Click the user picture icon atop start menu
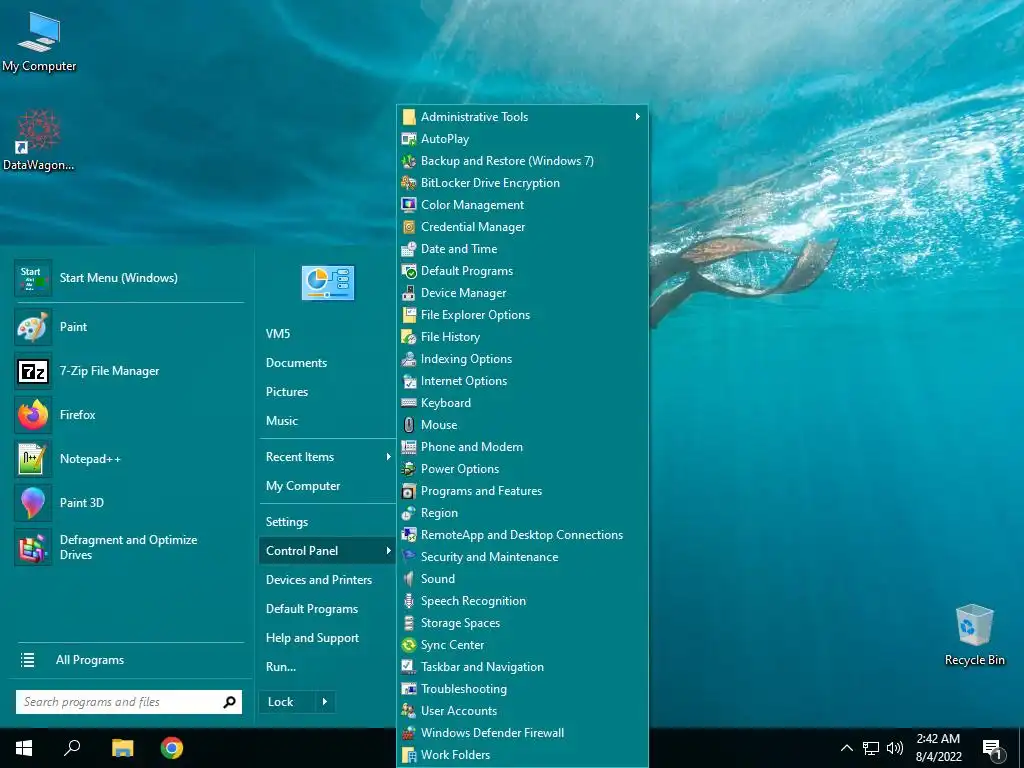 [328, 283]
